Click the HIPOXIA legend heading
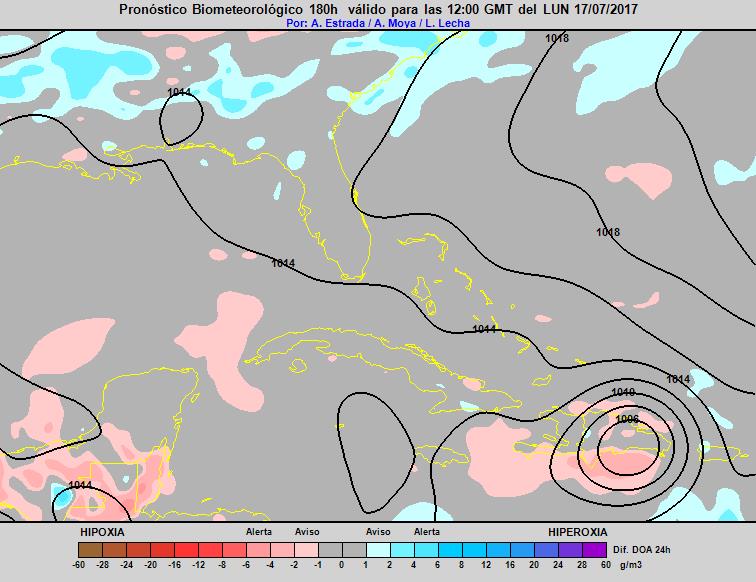This screenshot has width=756, height=582. 102,532
